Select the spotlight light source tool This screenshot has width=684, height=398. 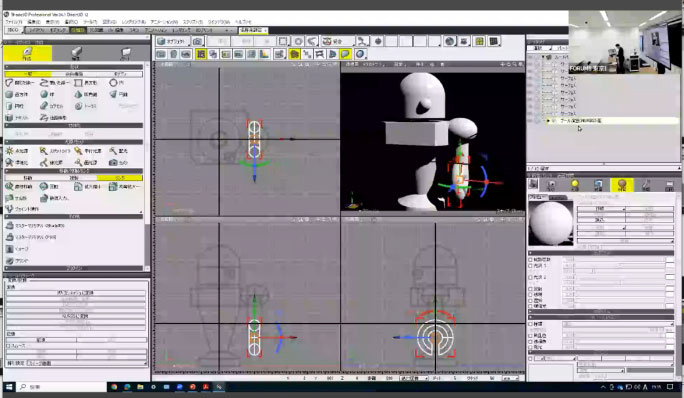tap(55, 151)
